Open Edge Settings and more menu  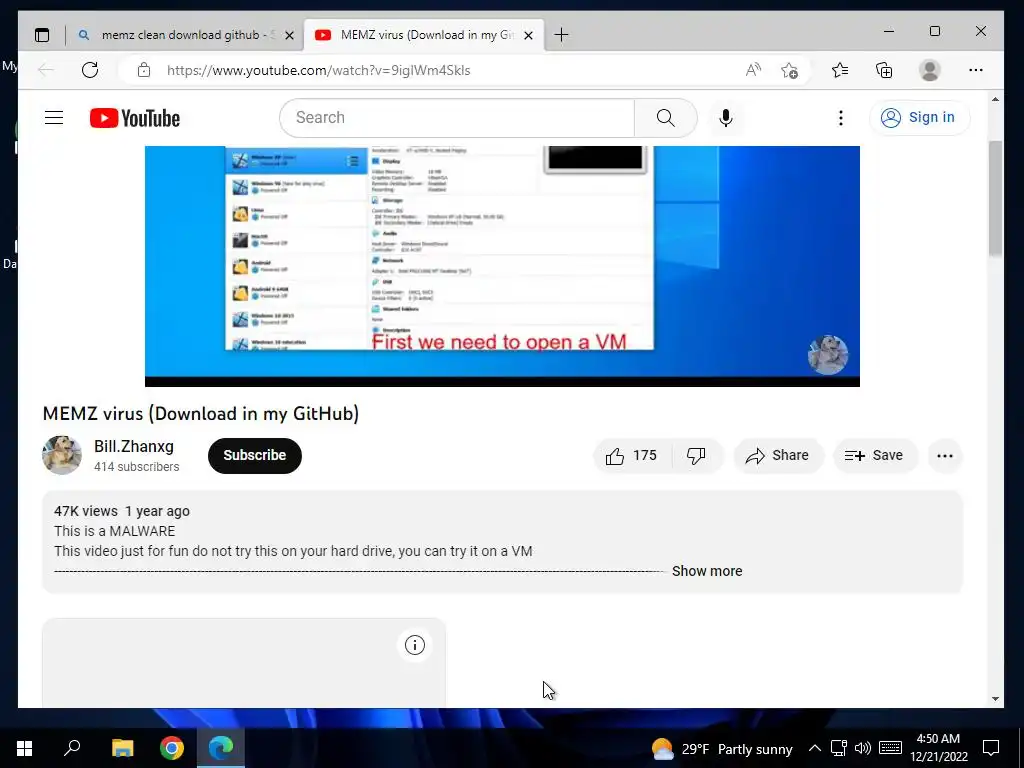tap(976, 70)
